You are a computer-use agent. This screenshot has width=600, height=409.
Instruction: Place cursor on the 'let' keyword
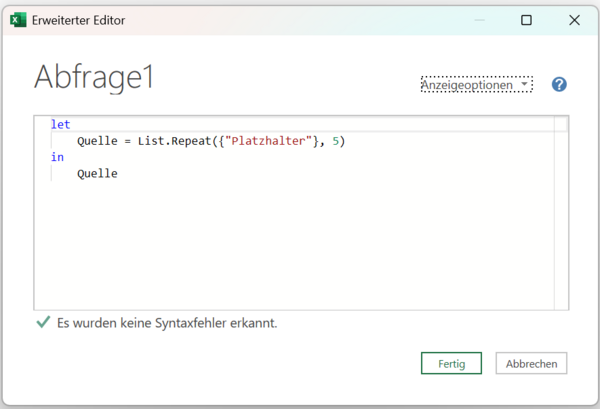pos(60,125)
